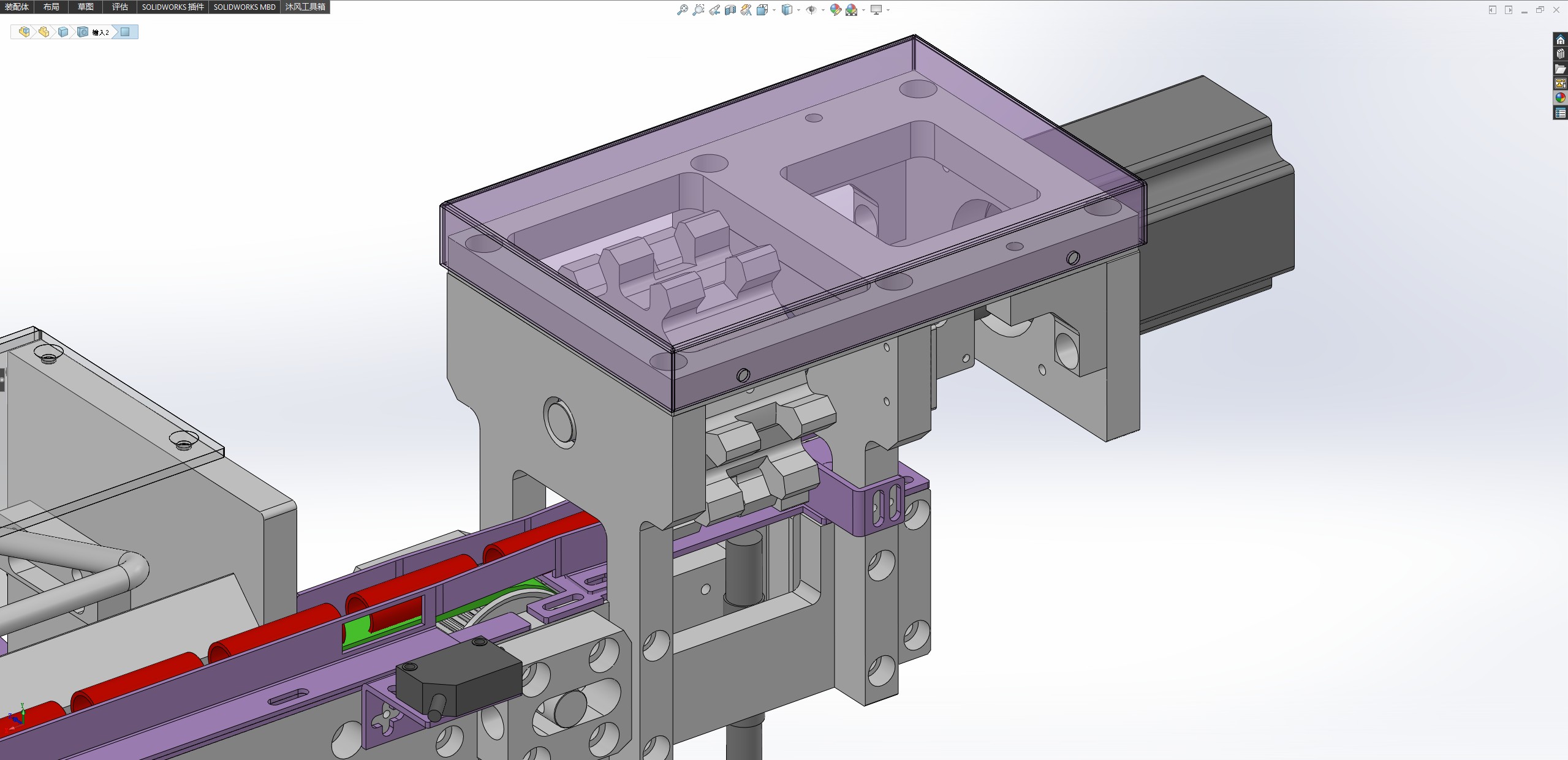The height and width of the screenshot is (760, 1568).
Task: Click the Zoom to Fit magnifier icon
Action: tap(682, 10)
